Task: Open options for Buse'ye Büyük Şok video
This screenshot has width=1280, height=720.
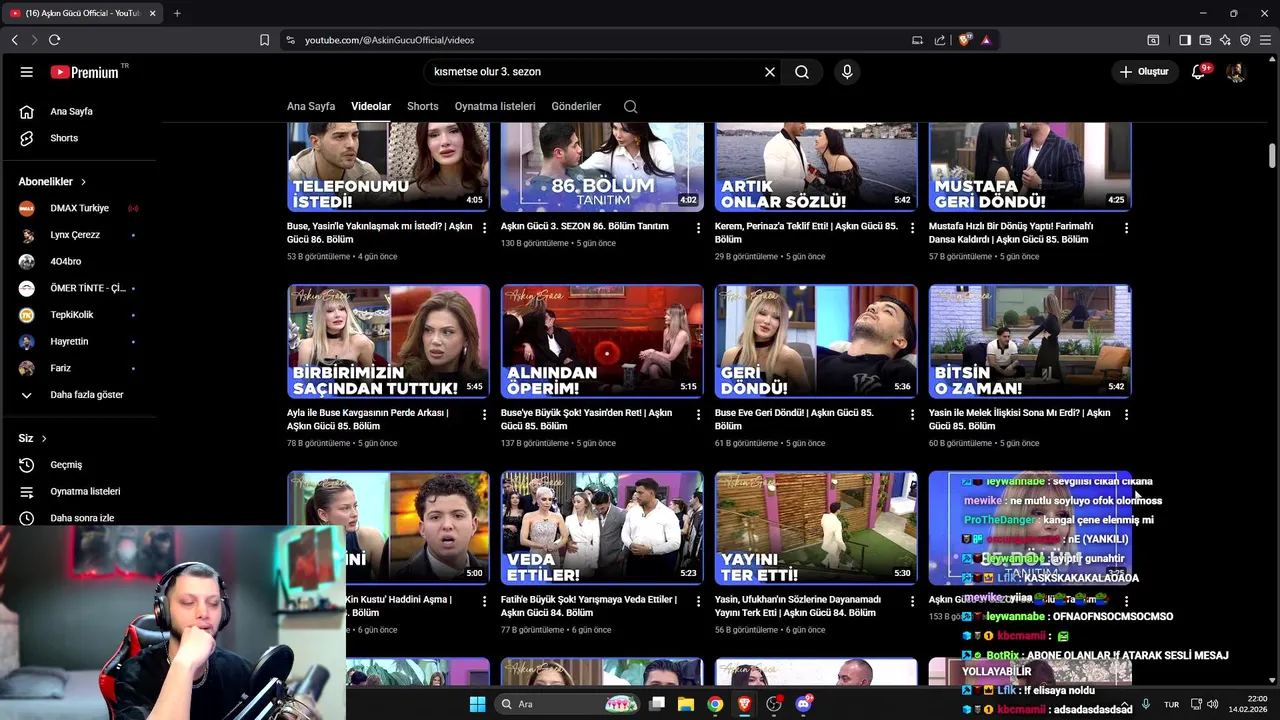Action: click(698, 414)
